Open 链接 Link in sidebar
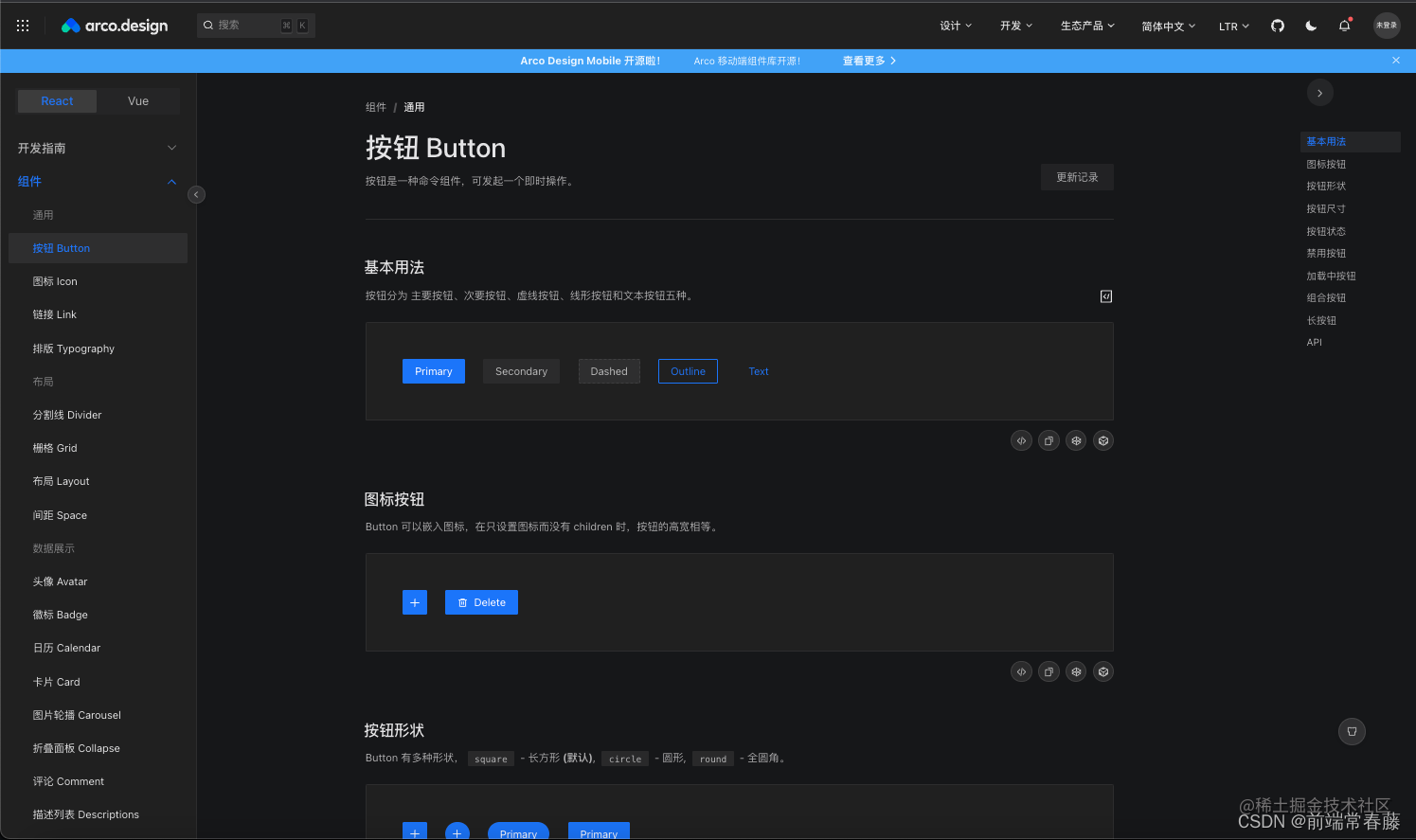 tap(98, 314)
